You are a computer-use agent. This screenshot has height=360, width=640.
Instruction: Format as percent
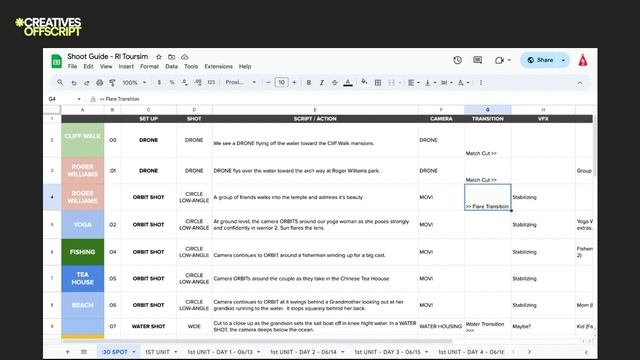coord(172,82)
